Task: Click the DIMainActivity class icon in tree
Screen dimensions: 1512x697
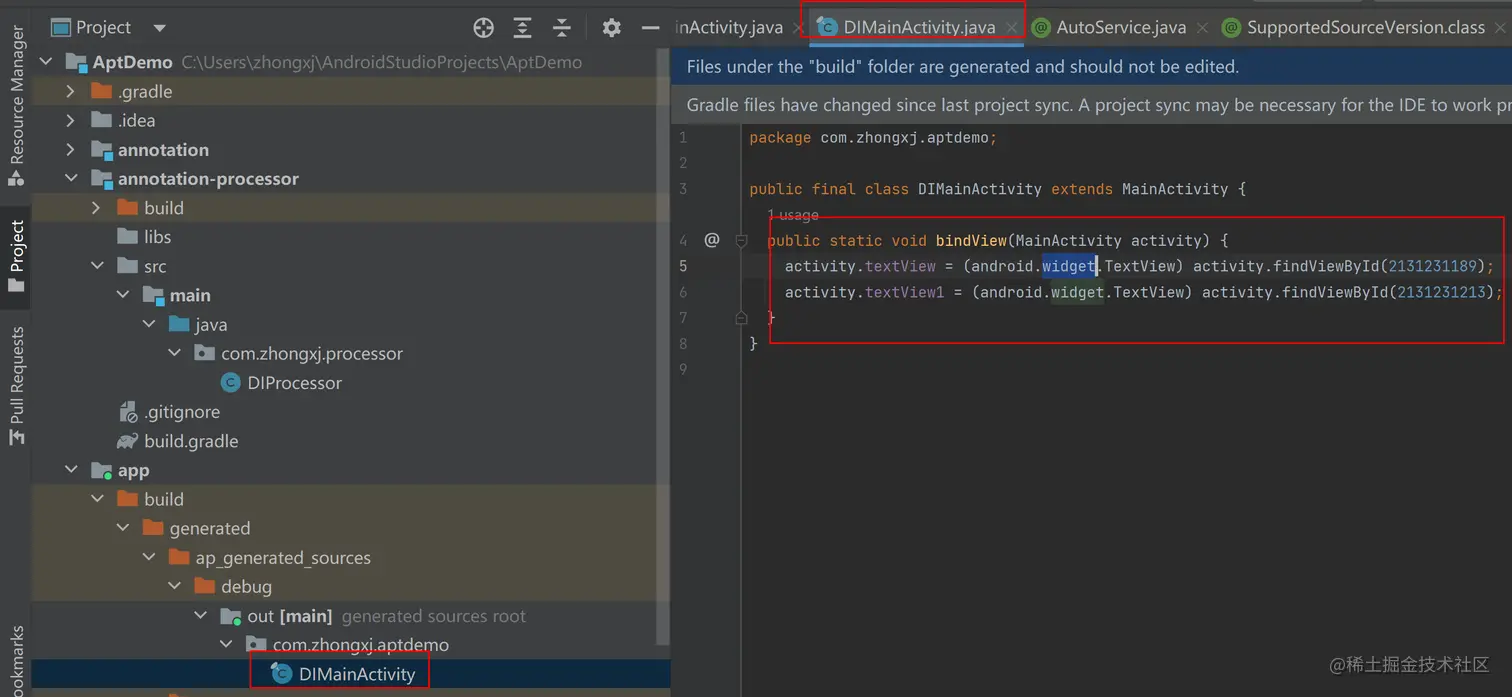Action: point(282,674)
